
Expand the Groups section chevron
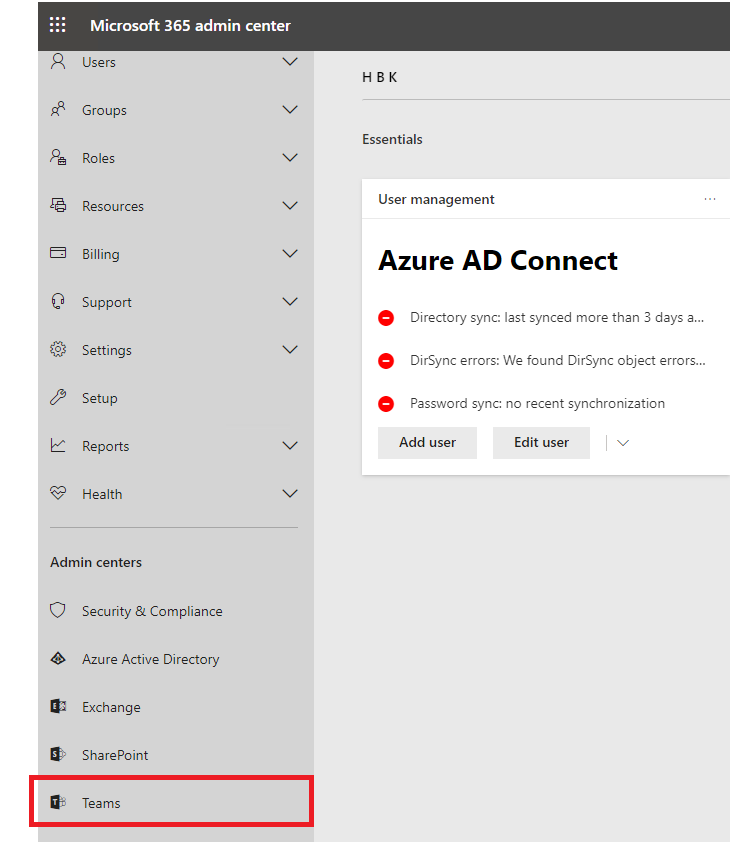tap(290, 110)
